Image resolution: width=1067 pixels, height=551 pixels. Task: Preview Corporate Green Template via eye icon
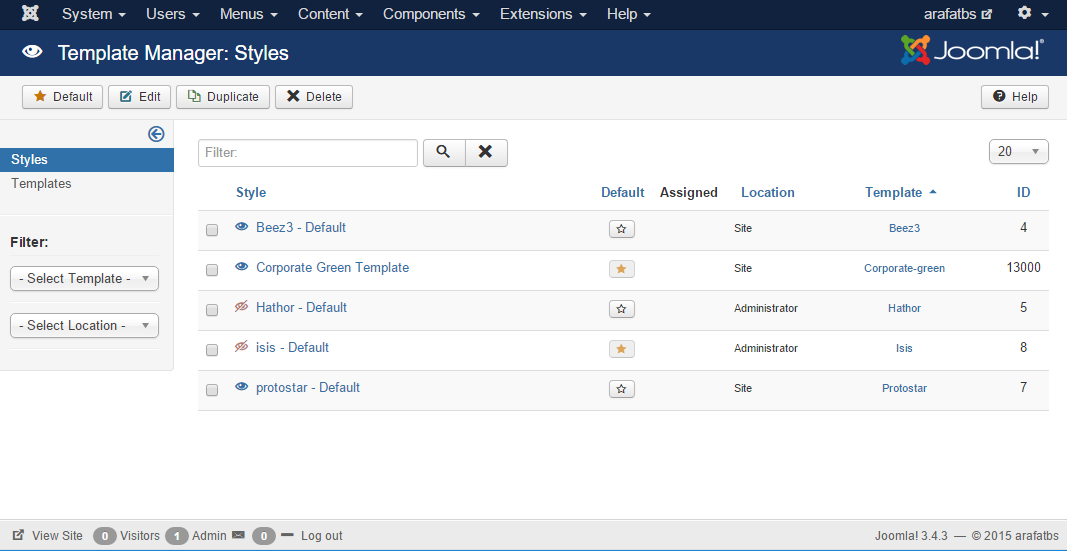[241, 267]
